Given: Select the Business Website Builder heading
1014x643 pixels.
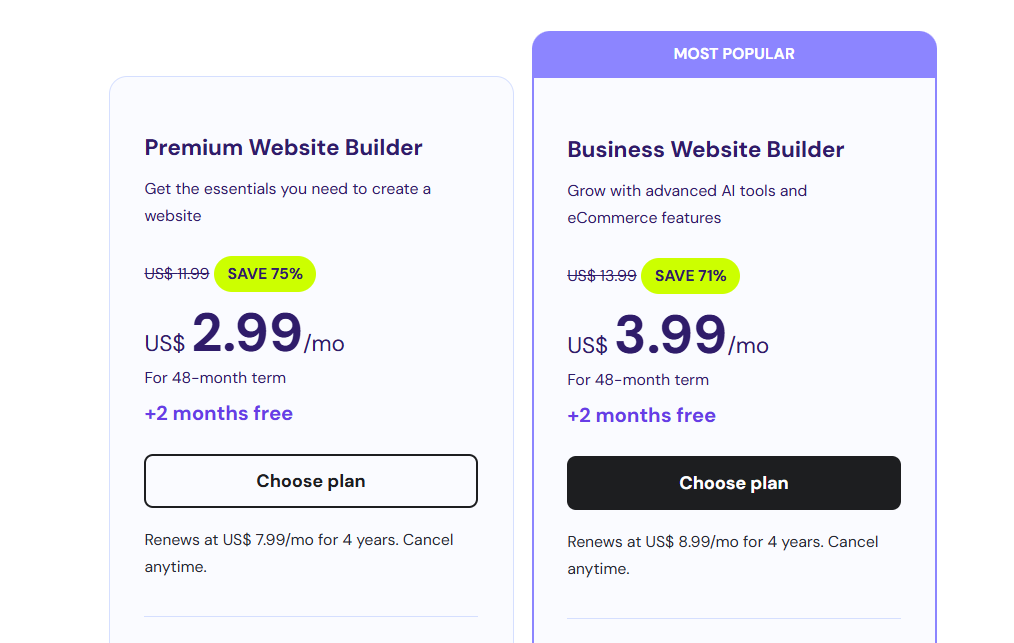Looking at the screenshot, I should click(706, 149).
